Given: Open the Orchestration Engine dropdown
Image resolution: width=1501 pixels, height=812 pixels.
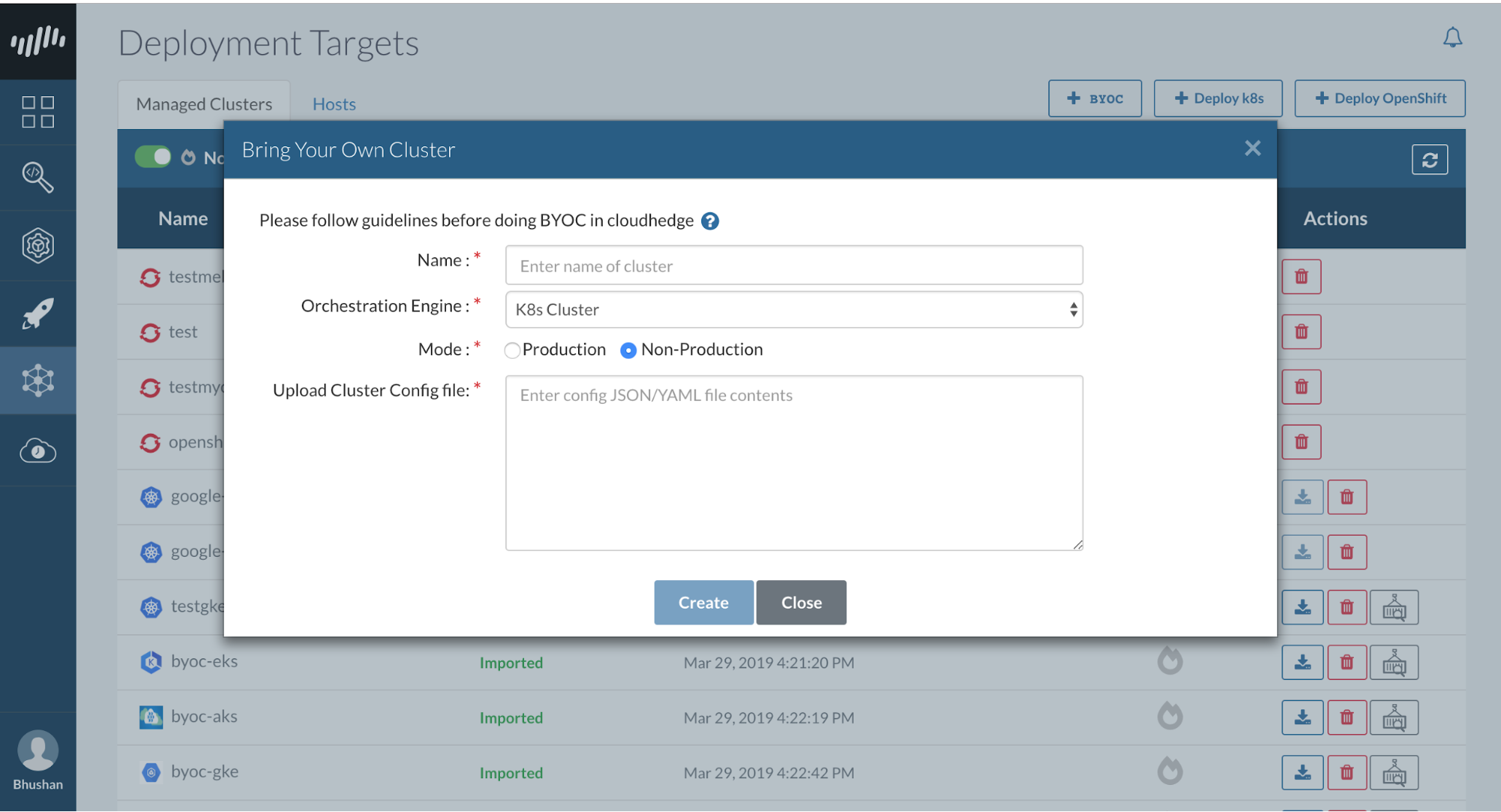Looking at the screenshot, I should [x=794, y=309].
